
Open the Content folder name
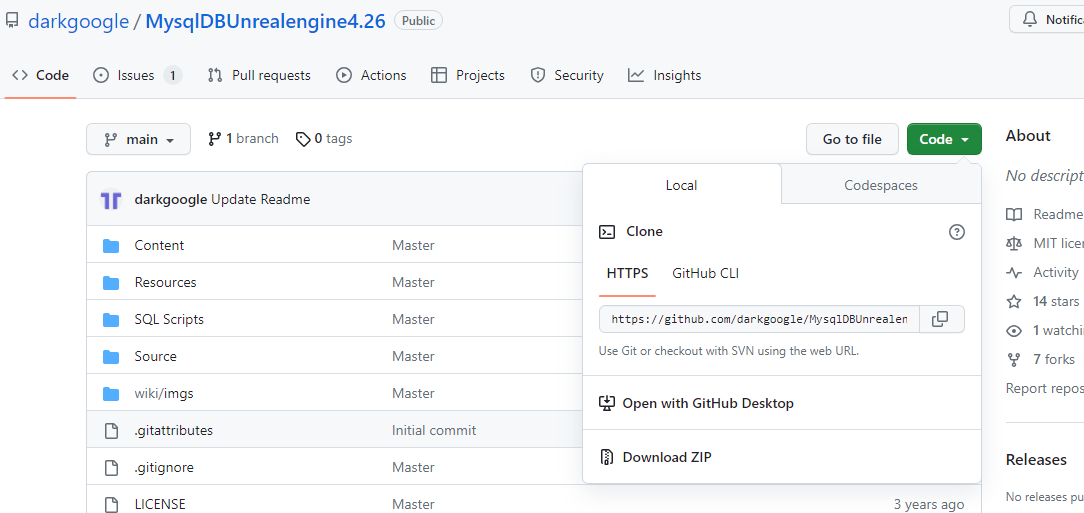[159, 245]
